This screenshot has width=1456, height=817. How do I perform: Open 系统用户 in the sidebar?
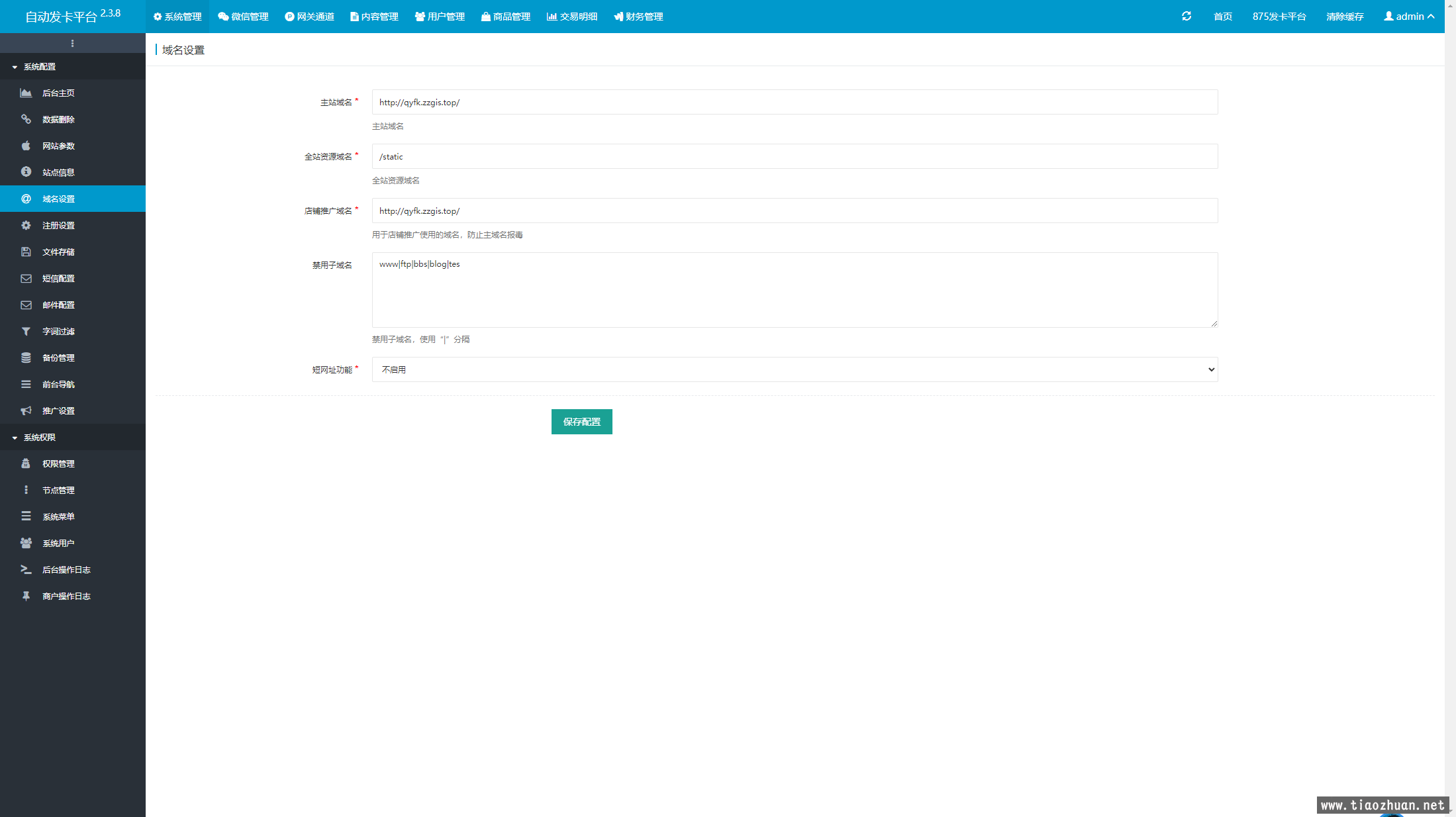(x=73, y=543)
